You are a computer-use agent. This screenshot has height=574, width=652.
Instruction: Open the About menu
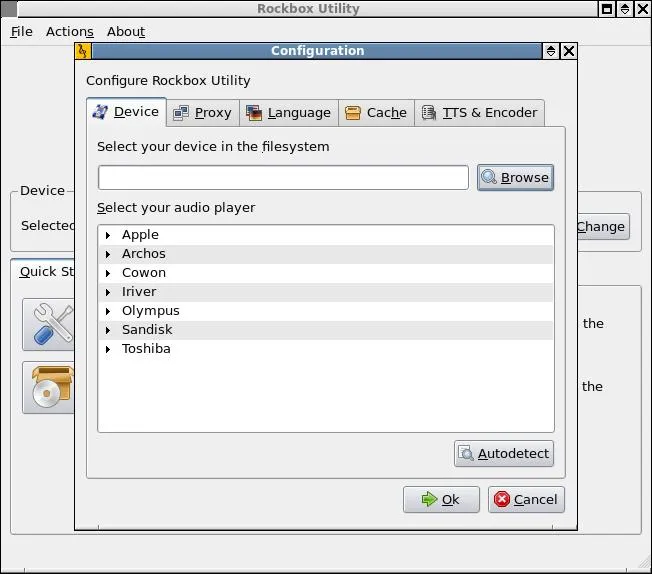coord(126,32)
